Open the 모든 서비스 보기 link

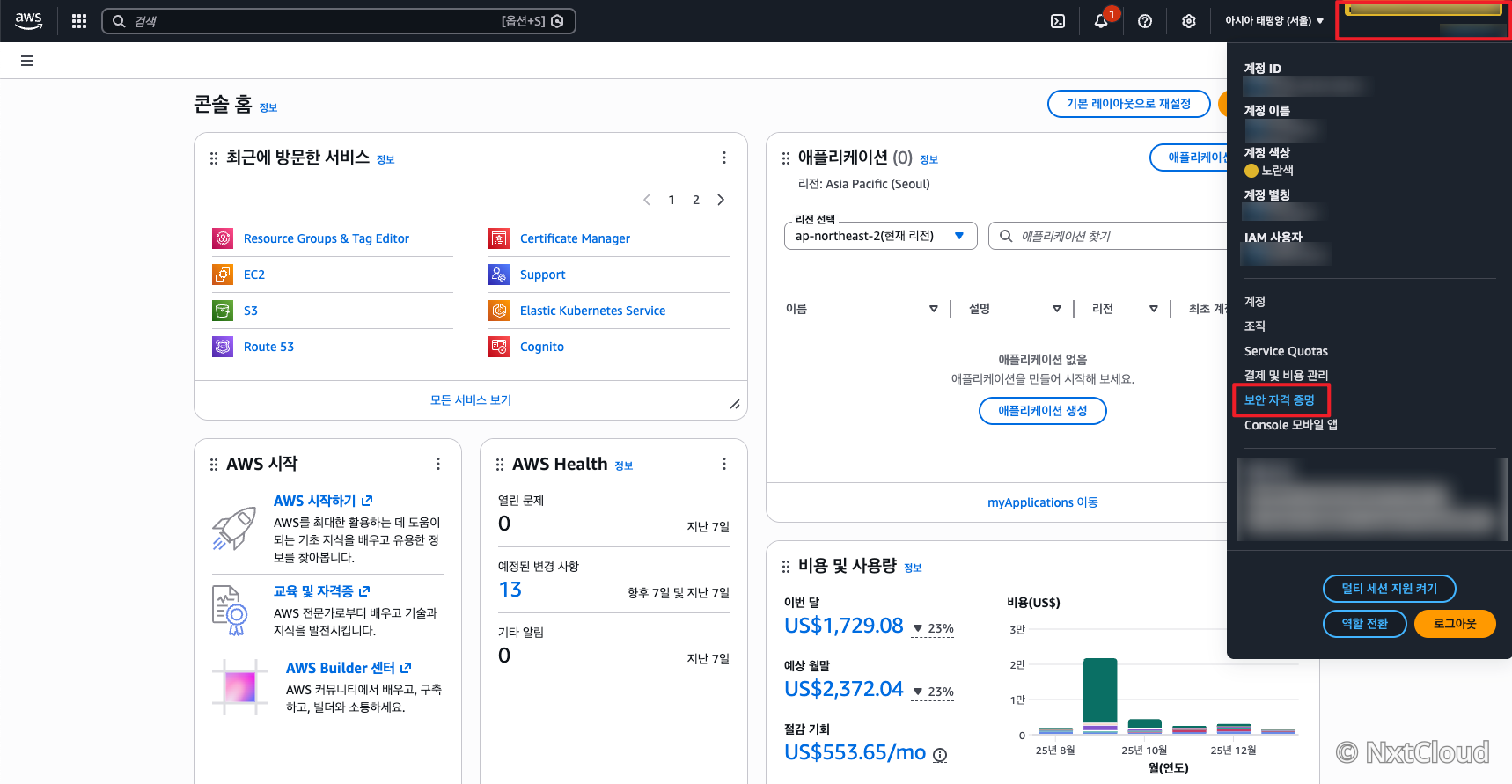[x=471, y=400]
